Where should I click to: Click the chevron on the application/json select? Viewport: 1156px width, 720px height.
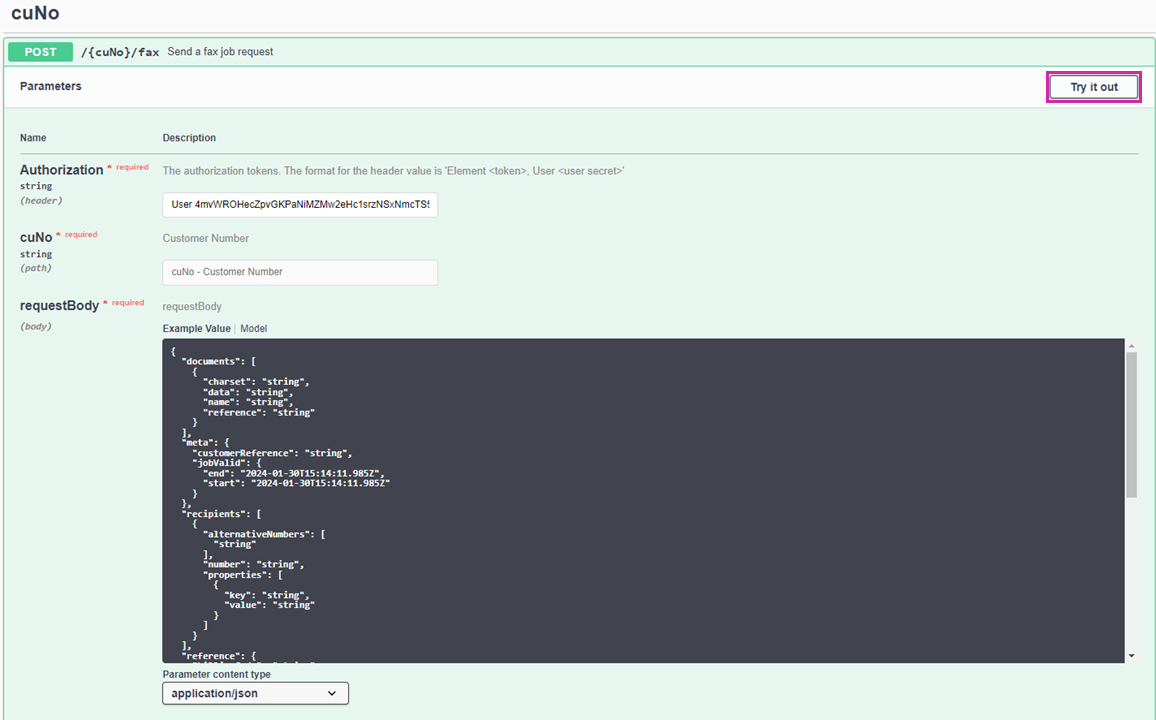[x=332, y=693]
